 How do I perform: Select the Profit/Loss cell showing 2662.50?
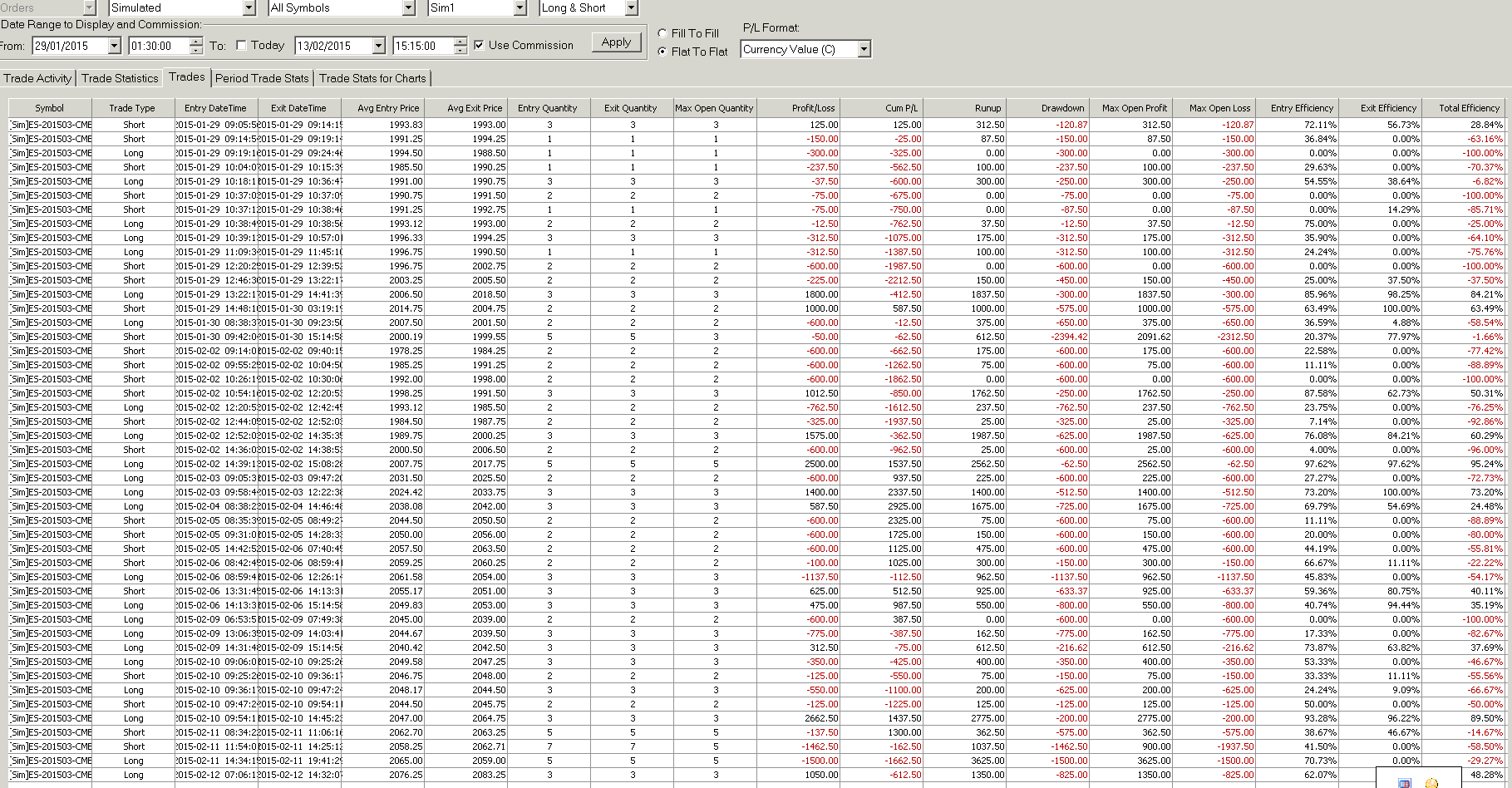coord(798,718)
